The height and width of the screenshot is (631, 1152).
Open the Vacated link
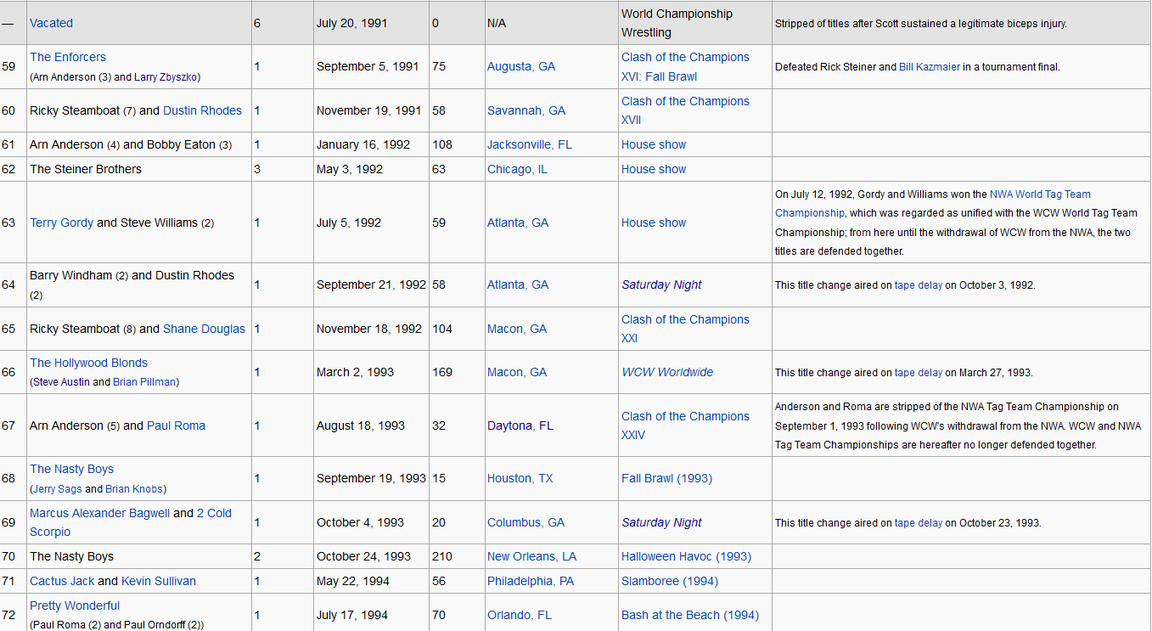[51, 23]
